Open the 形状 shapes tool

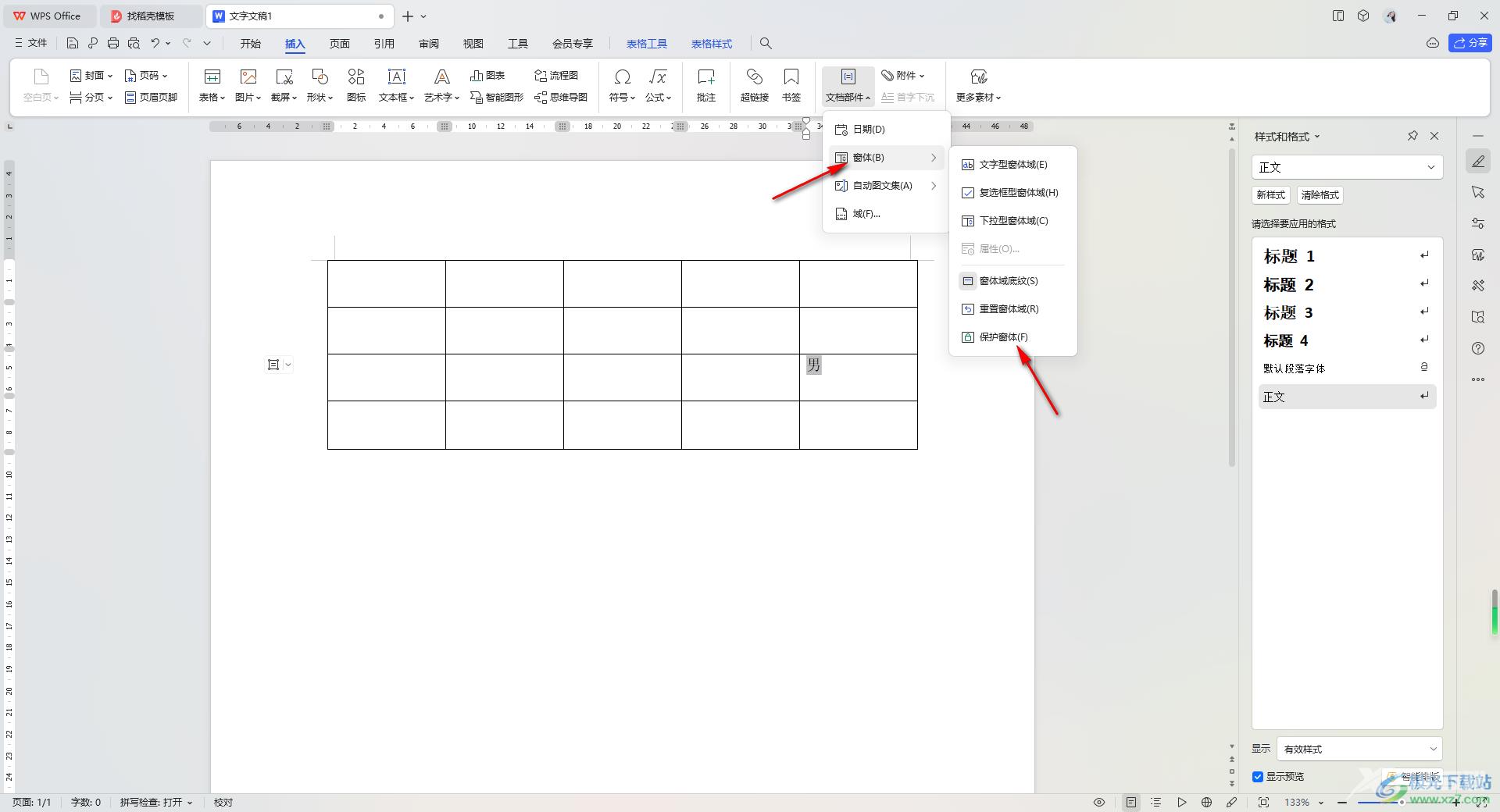[x=320, y=86]
